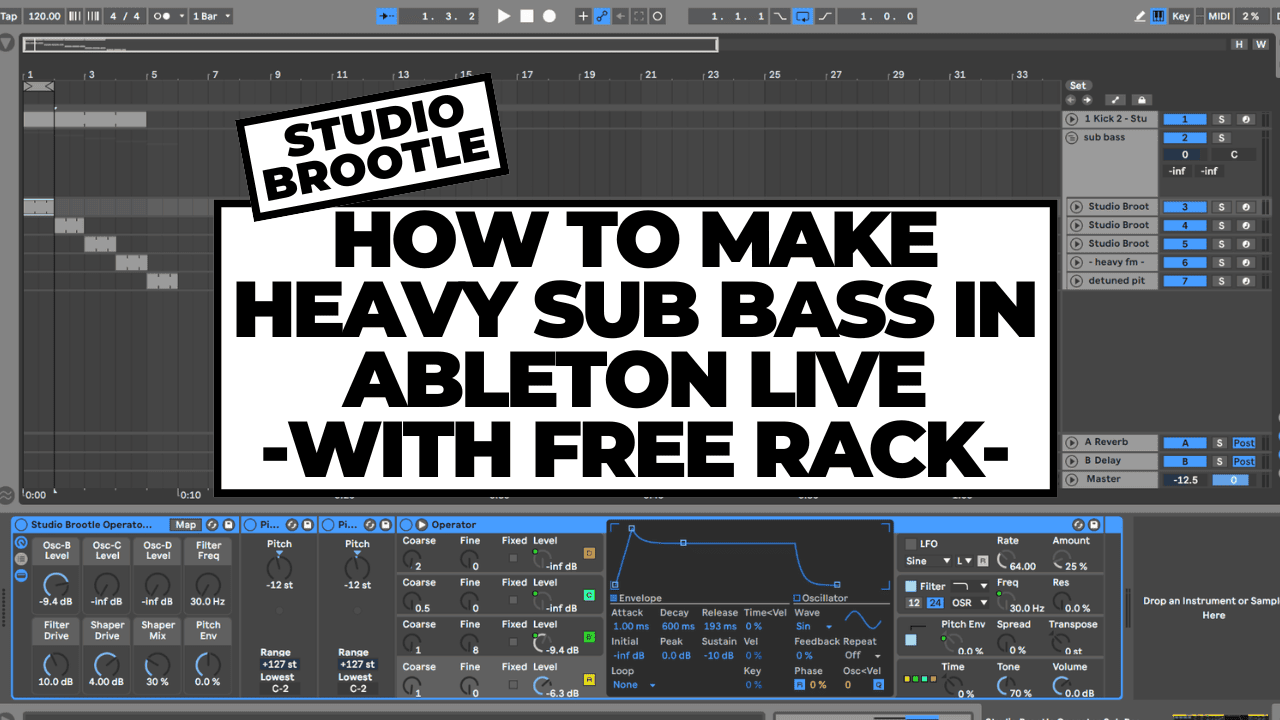The width and height of the screenshot is (1280, 720).
Task: Click the Punch-In switch icon
Action: point(781,16)
